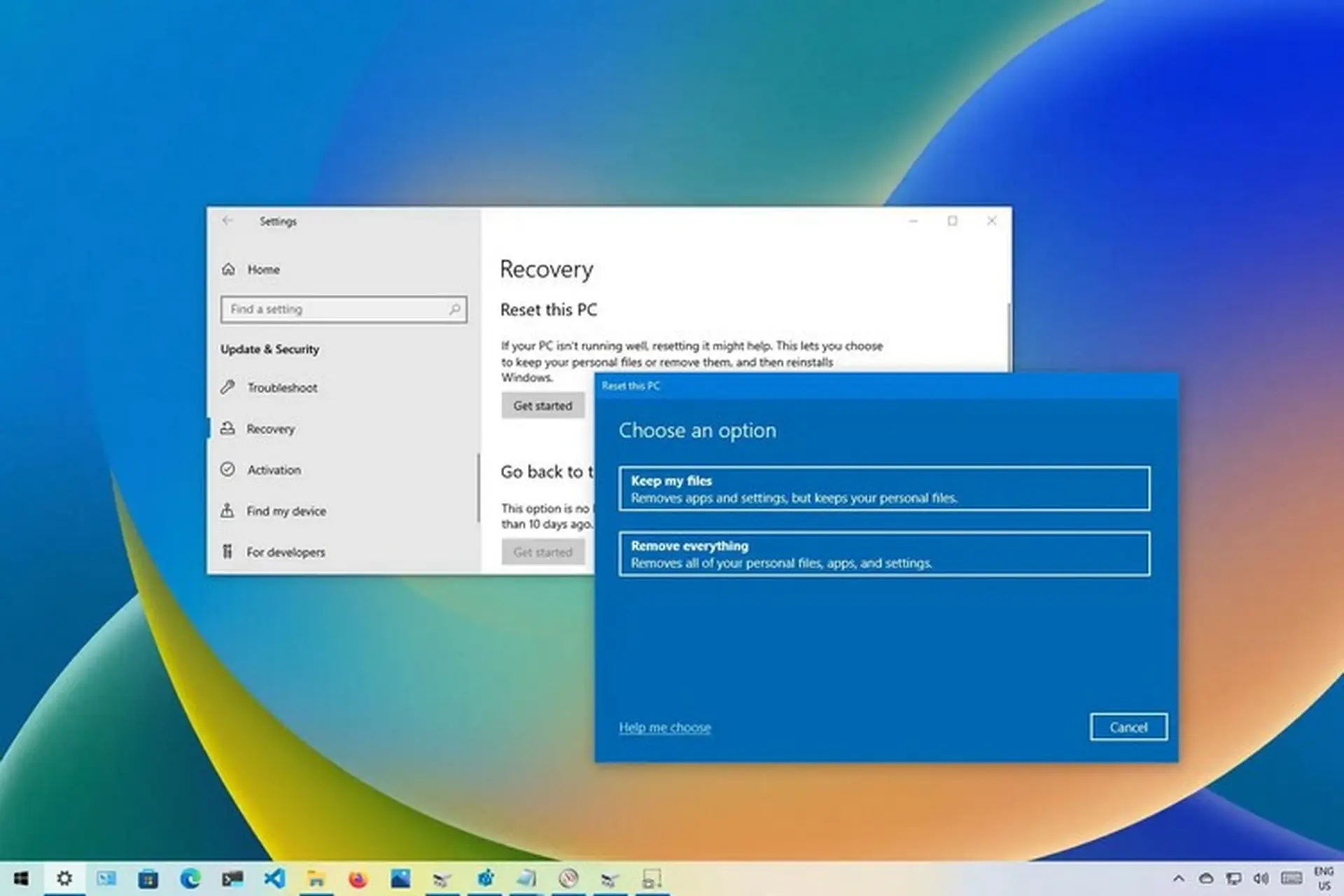The image size is (1344, 896).
Task: Choose Keep my files option
Action: pyautogui.click(x=883, y=489)
